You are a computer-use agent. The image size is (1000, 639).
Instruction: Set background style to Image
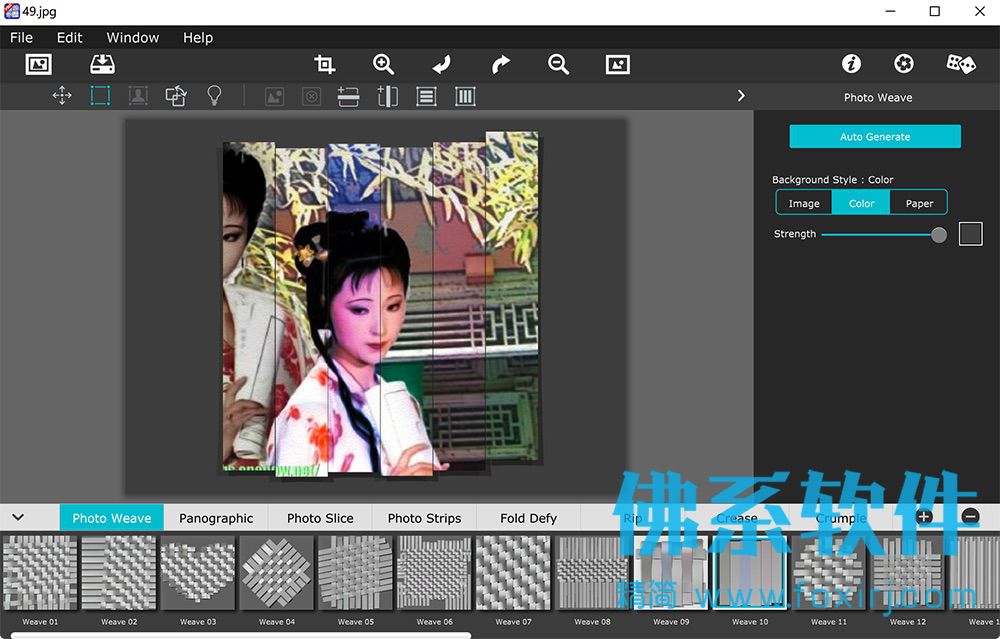pyautogui.click(x=804, y=203)
